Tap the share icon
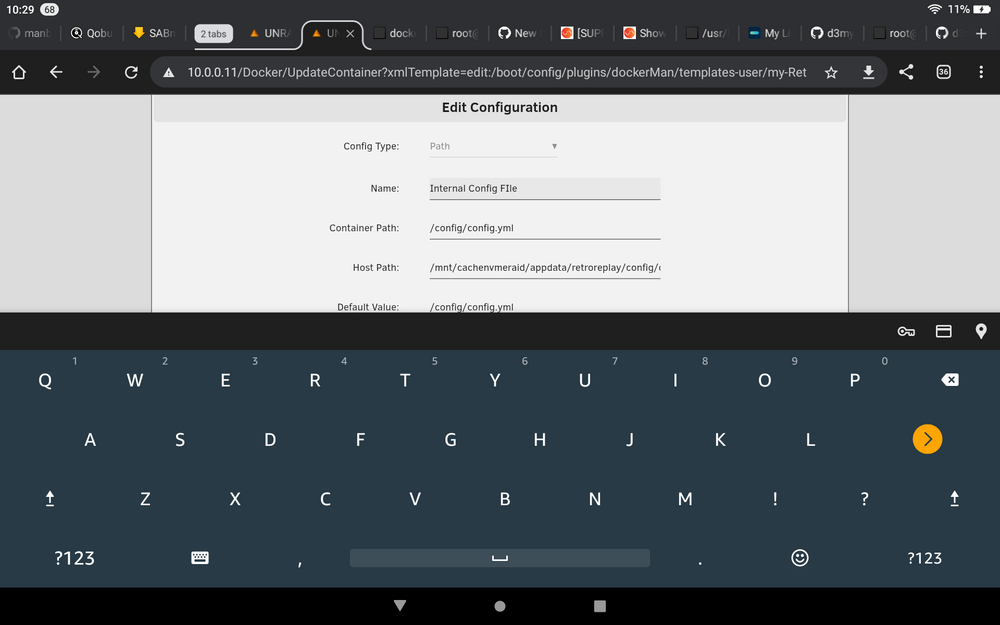The image size is (1000, 625). pyautogui.click(x=906, y=72)
